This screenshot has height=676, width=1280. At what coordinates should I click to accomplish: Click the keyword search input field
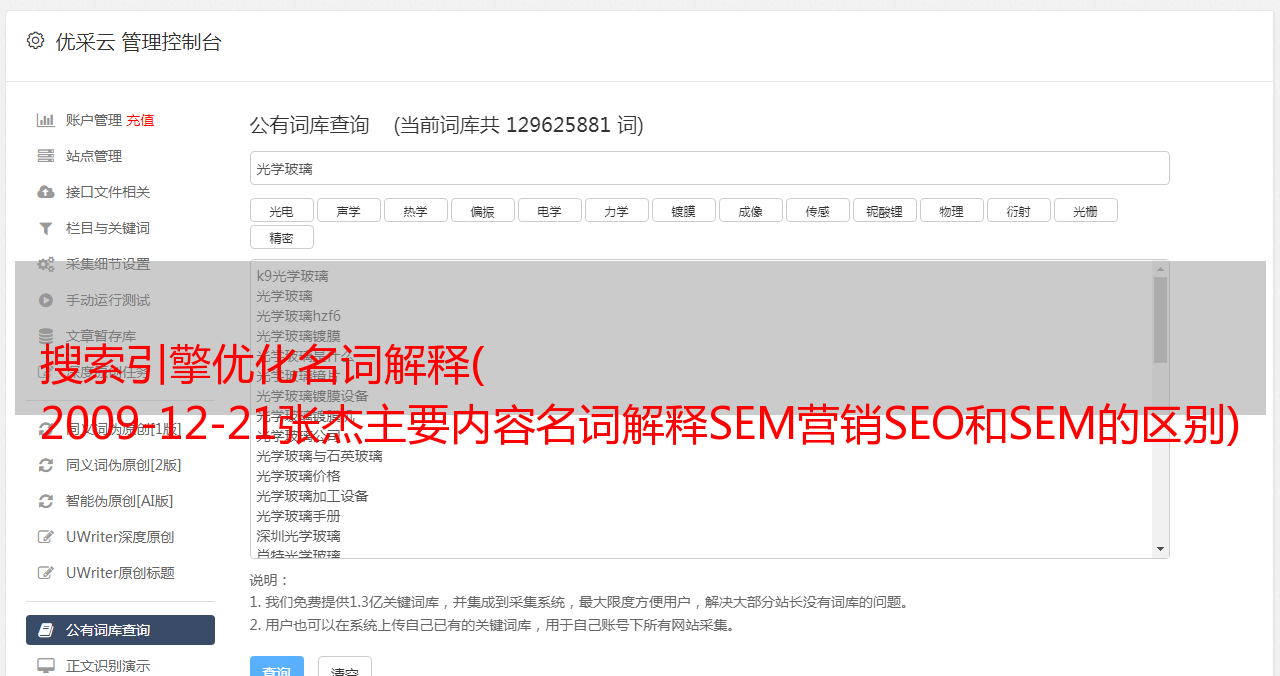(x=709, y=168)
